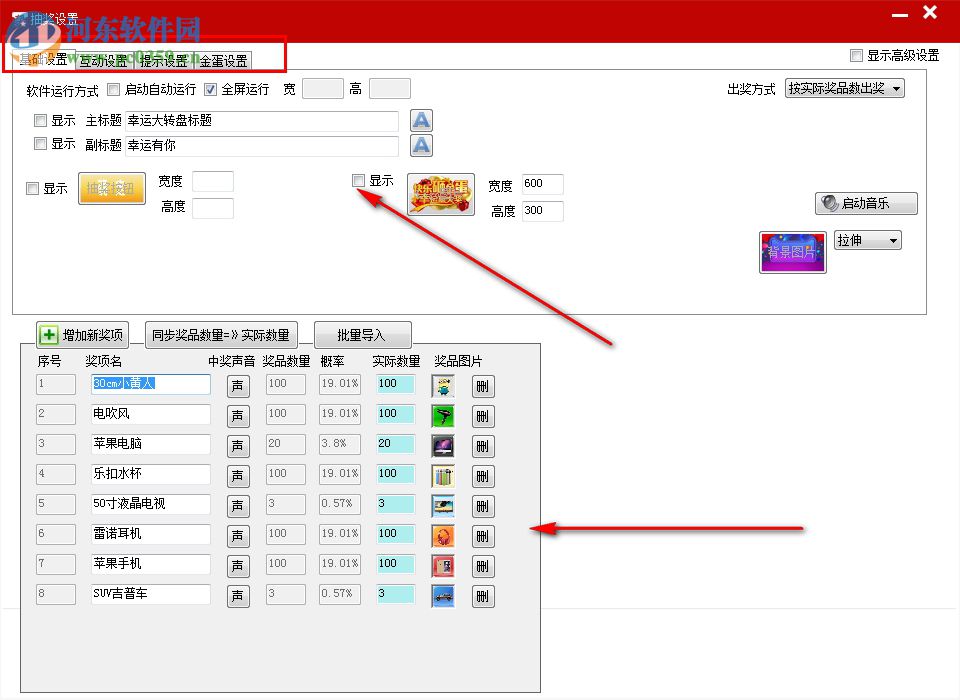Click the blue A icon next to 副标题 field
The width and height of the screenshot is (960, 700).
(421, 145)
